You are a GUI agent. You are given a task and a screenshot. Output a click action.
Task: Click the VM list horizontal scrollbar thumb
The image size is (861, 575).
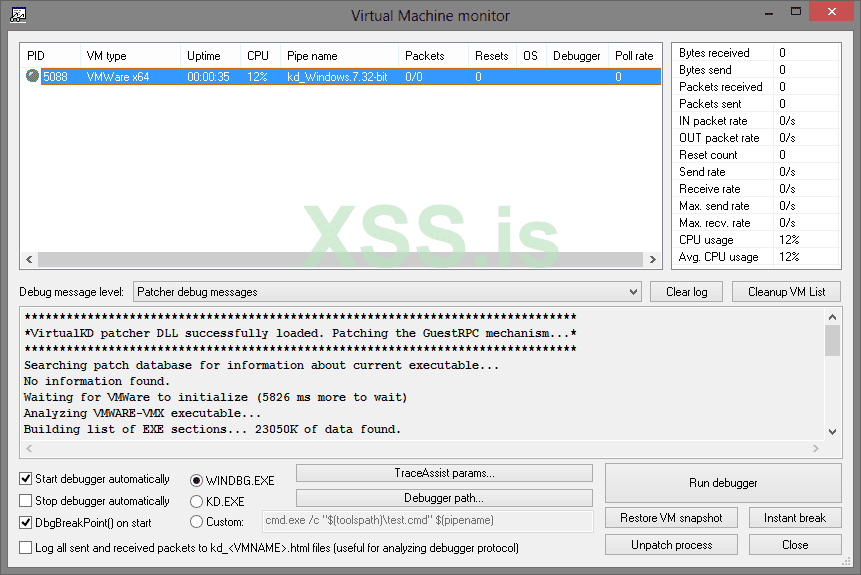(340, 259)
